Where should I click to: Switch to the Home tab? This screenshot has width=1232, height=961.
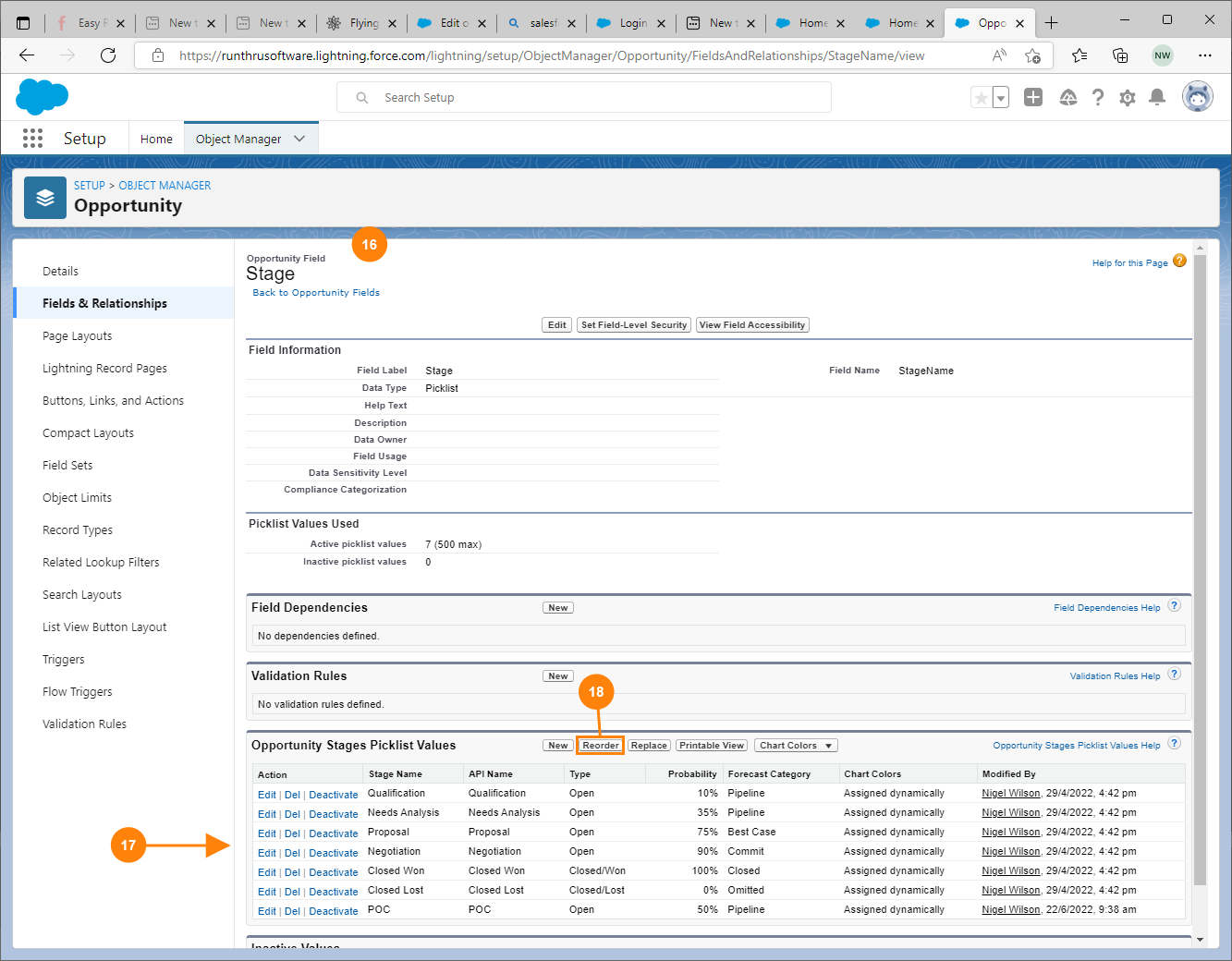pos(156,139)
